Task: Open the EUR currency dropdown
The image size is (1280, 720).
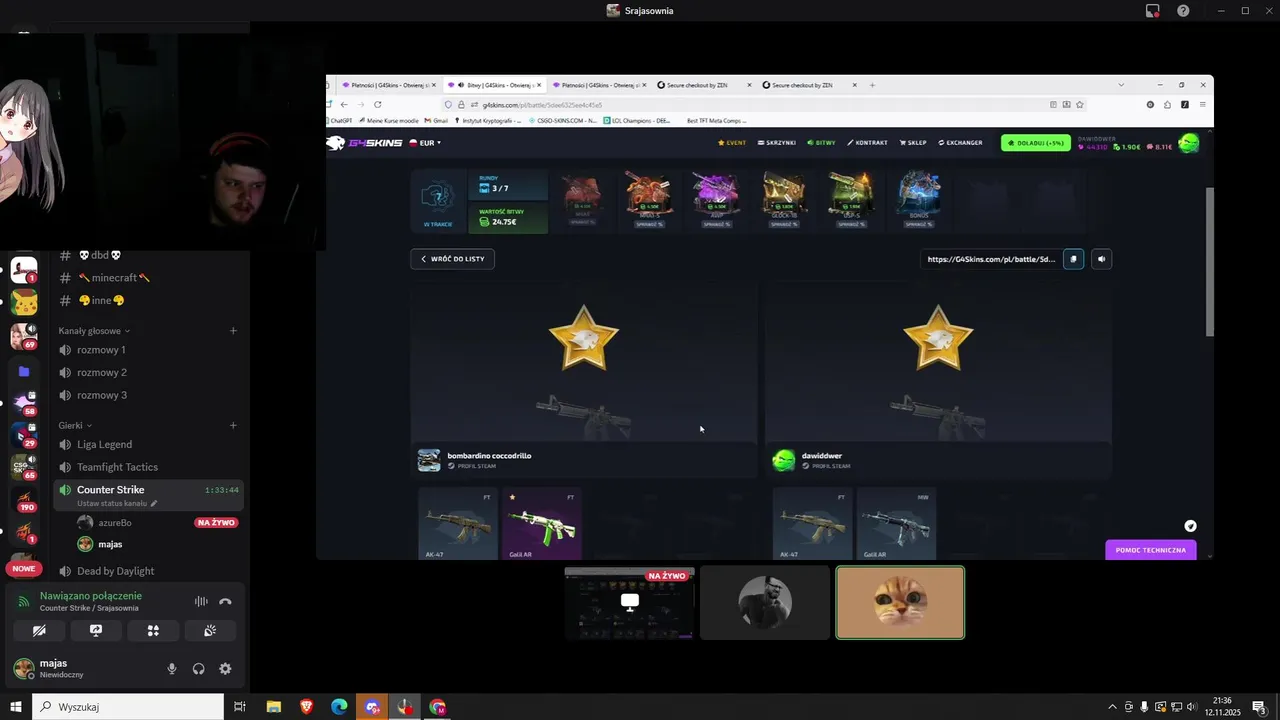Action: pyautogui.click(x=425, y=143)
